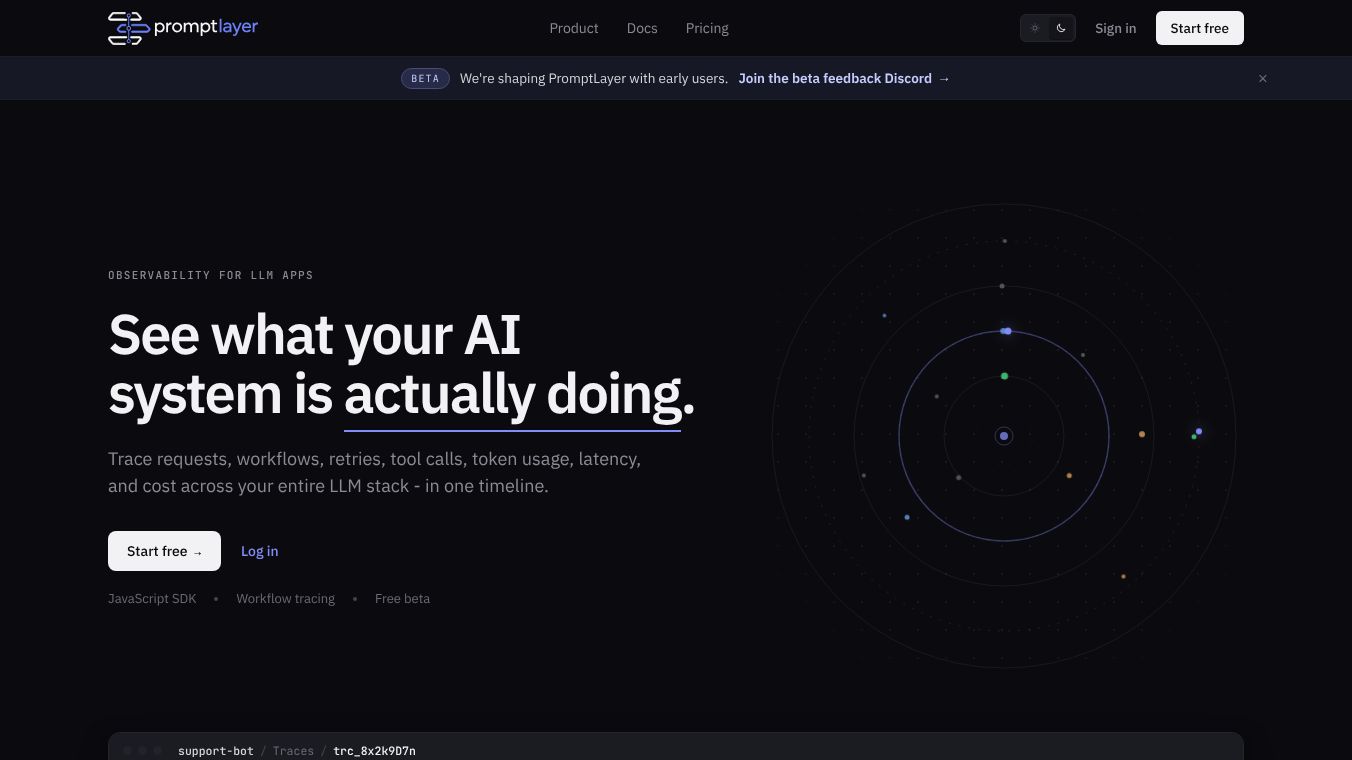Select the Traces breadcrumb item
This screenshot has width=1352, height=760.
click(293, 751)
